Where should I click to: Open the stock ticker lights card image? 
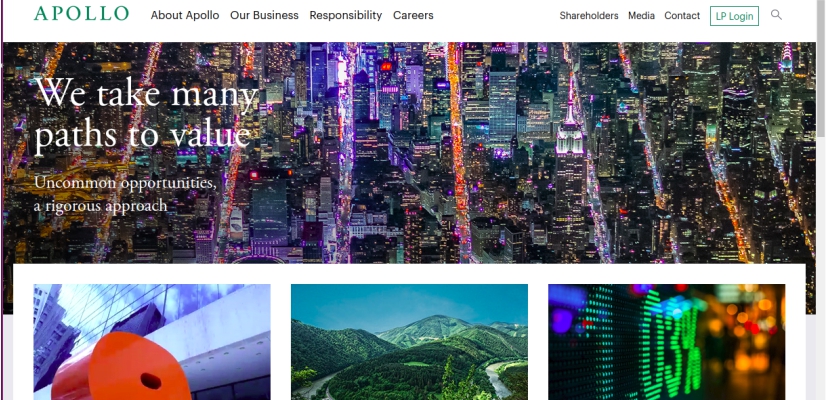666,342
